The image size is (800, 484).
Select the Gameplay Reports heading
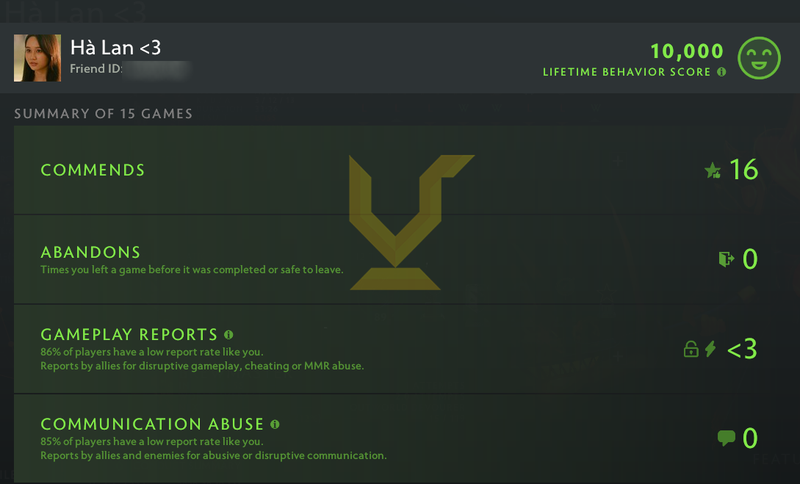129,335
